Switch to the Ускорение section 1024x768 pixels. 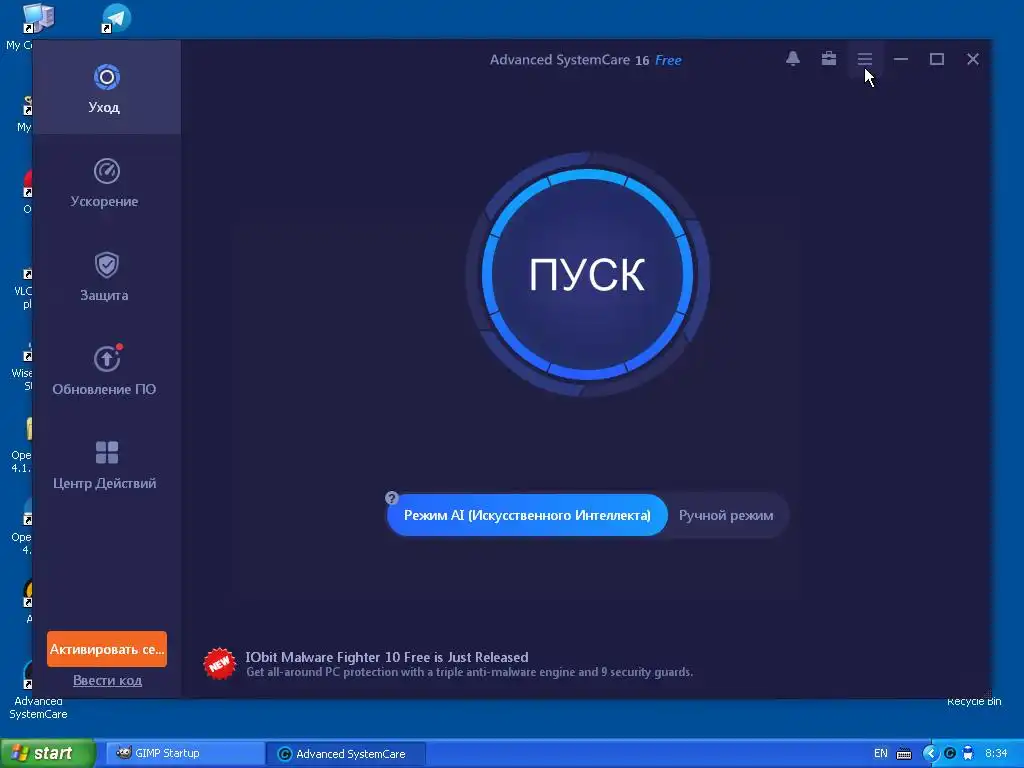click(x=106, y=183)
